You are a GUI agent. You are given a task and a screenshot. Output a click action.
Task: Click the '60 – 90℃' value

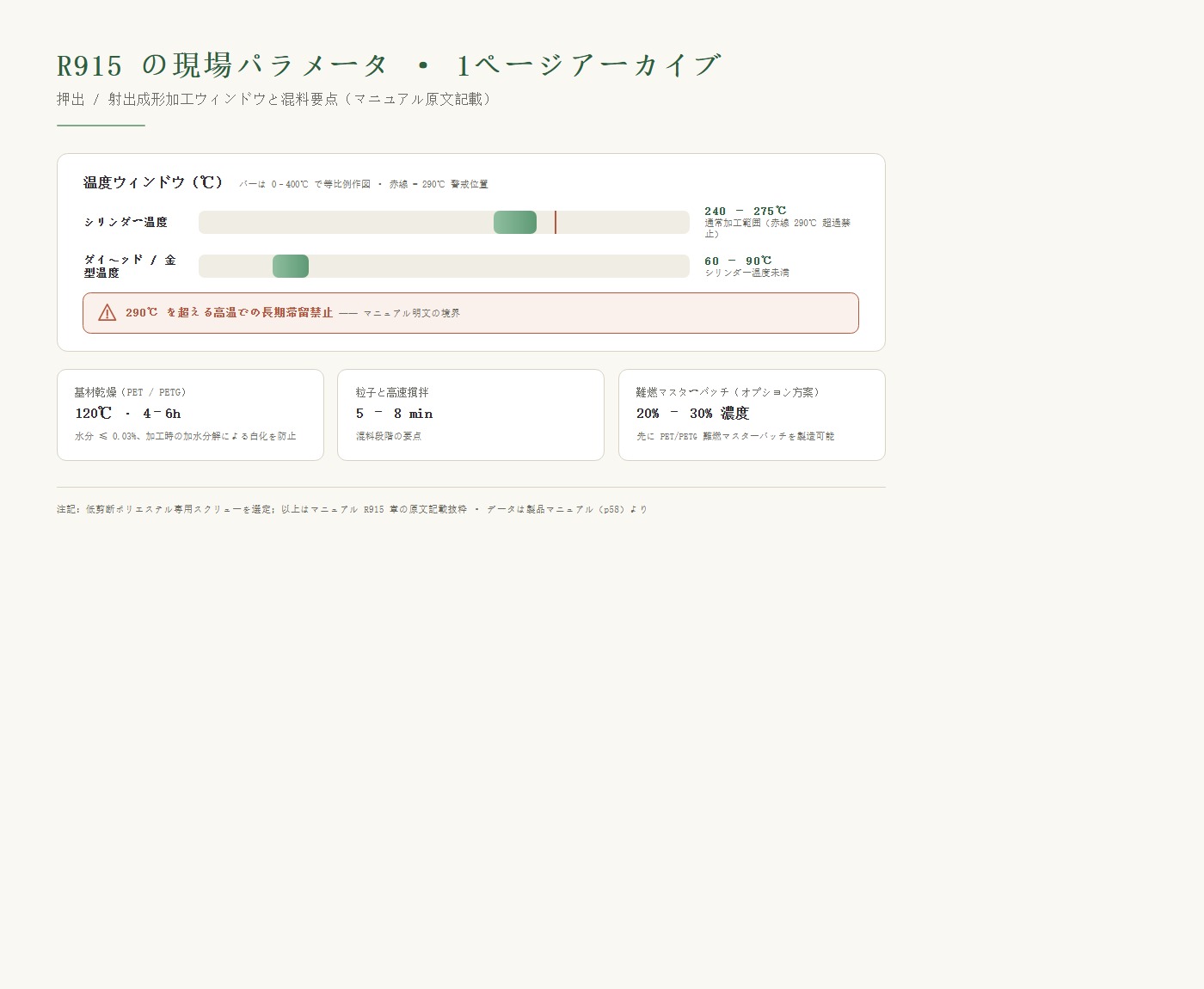click(738, 261)
